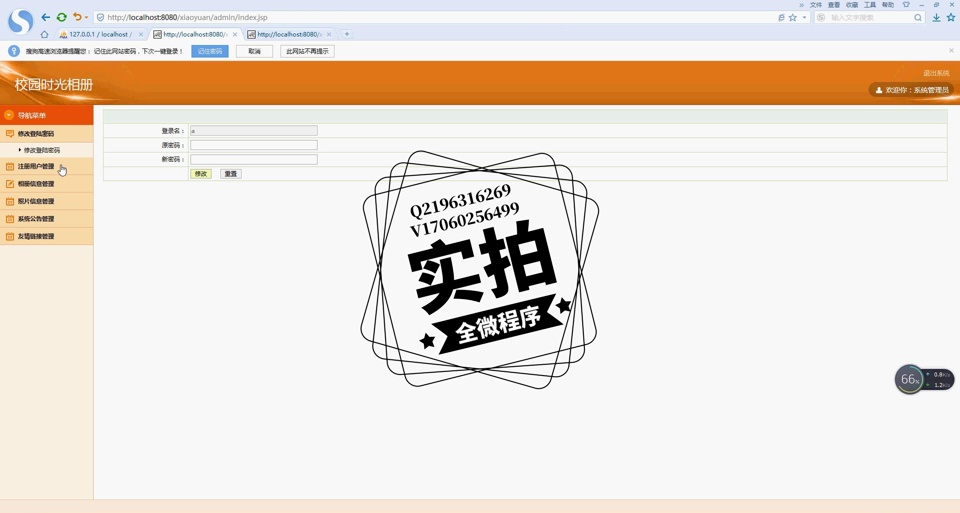Viewport: 960px width, 513px height.
Task: Click the 修改 submit button
Action: tap(201, 174)
